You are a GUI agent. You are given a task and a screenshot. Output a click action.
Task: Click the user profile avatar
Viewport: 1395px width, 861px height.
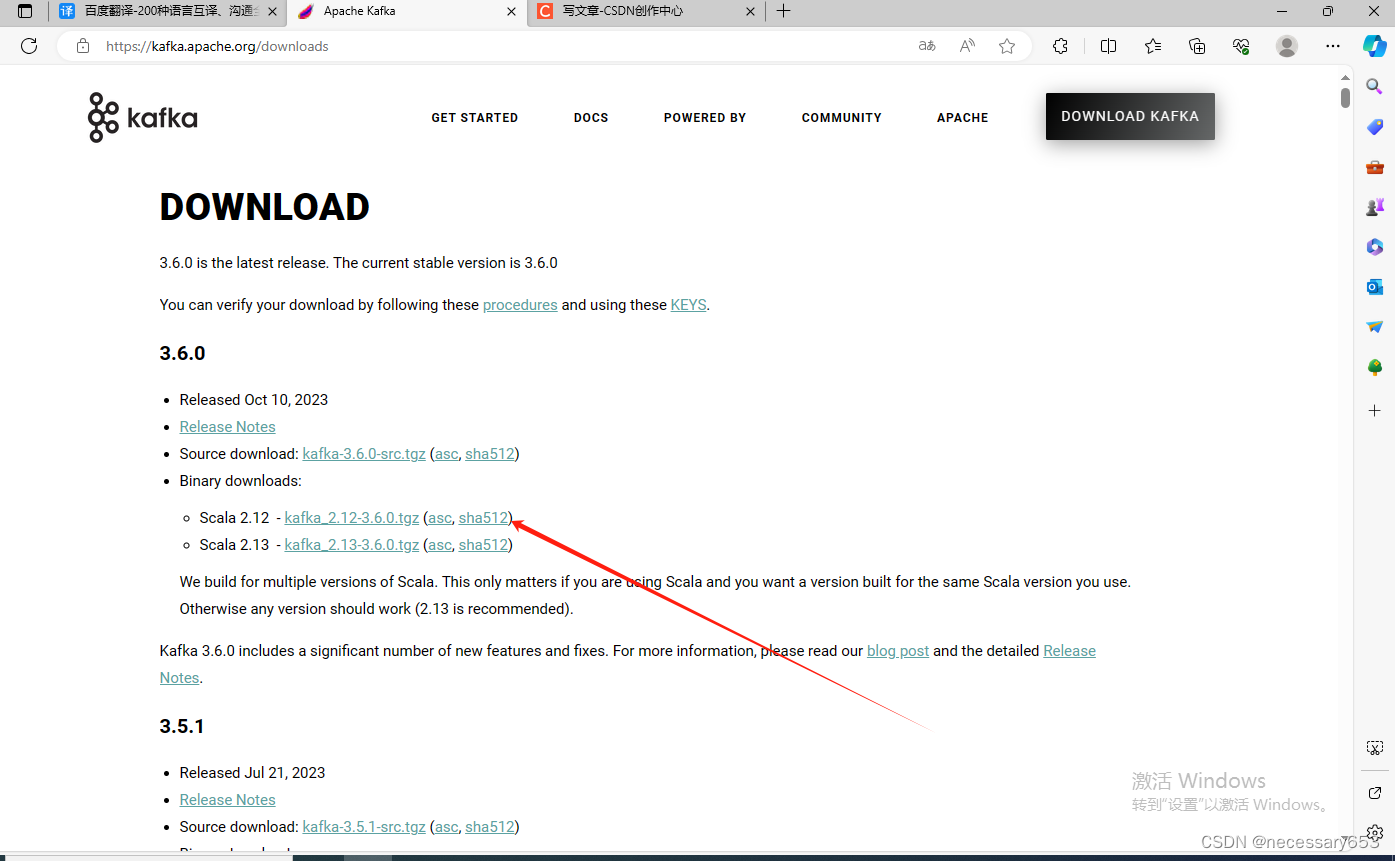point(1287,46)
